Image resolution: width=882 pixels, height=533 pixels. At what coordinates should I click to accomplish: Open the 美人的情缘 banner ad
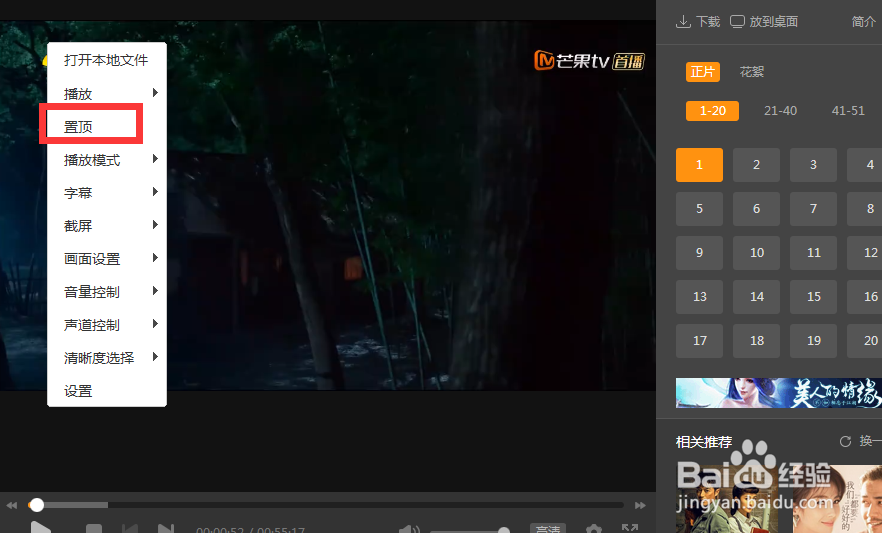tap(778, 392)
